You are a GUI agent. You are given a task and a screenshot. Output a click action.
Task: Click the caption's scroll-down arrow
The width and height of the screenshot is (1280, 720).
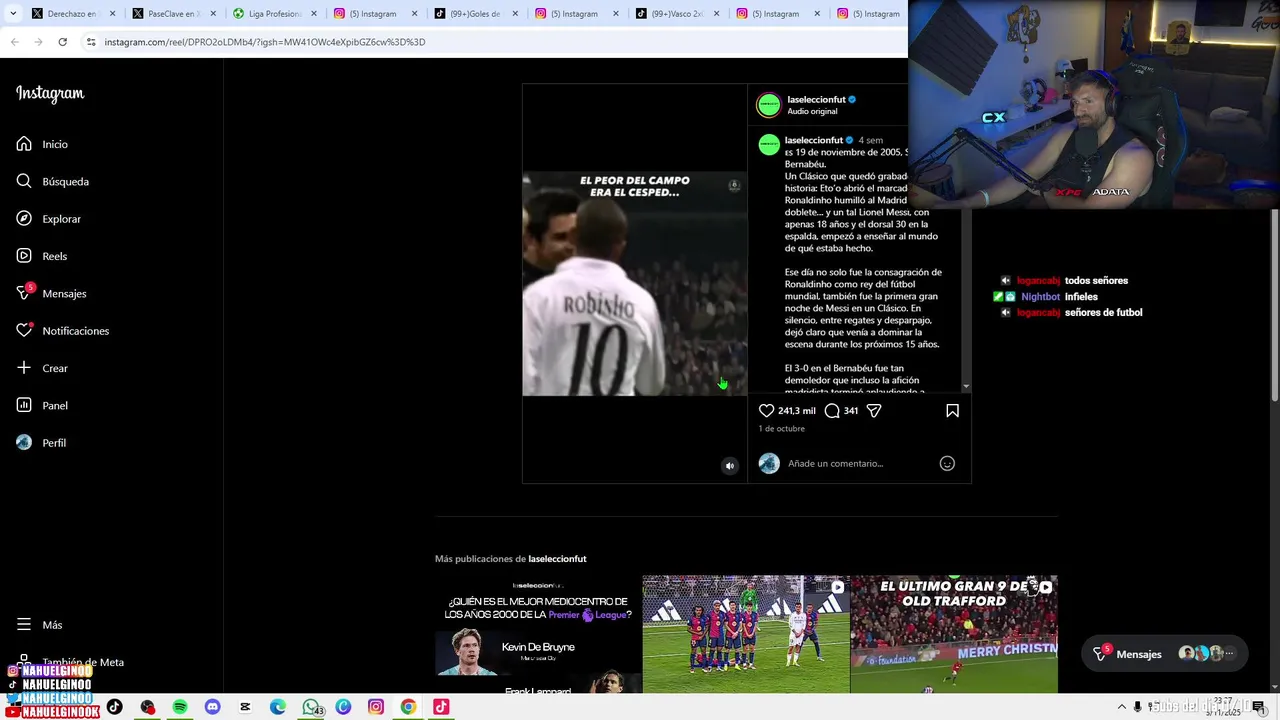[966, 387]
